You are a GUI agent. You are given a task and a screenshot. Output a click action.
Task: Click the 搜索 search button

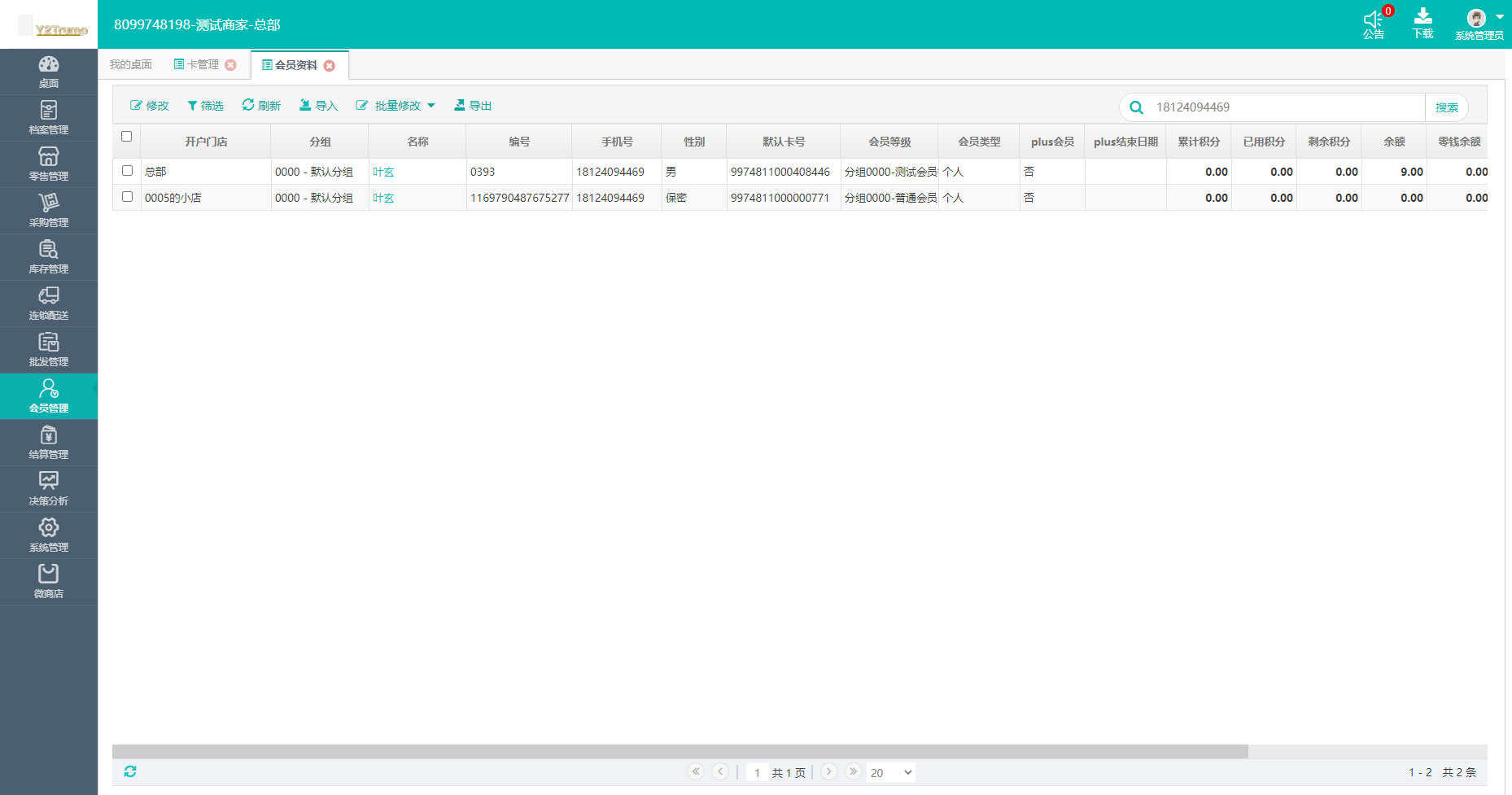click(1447, 107)
